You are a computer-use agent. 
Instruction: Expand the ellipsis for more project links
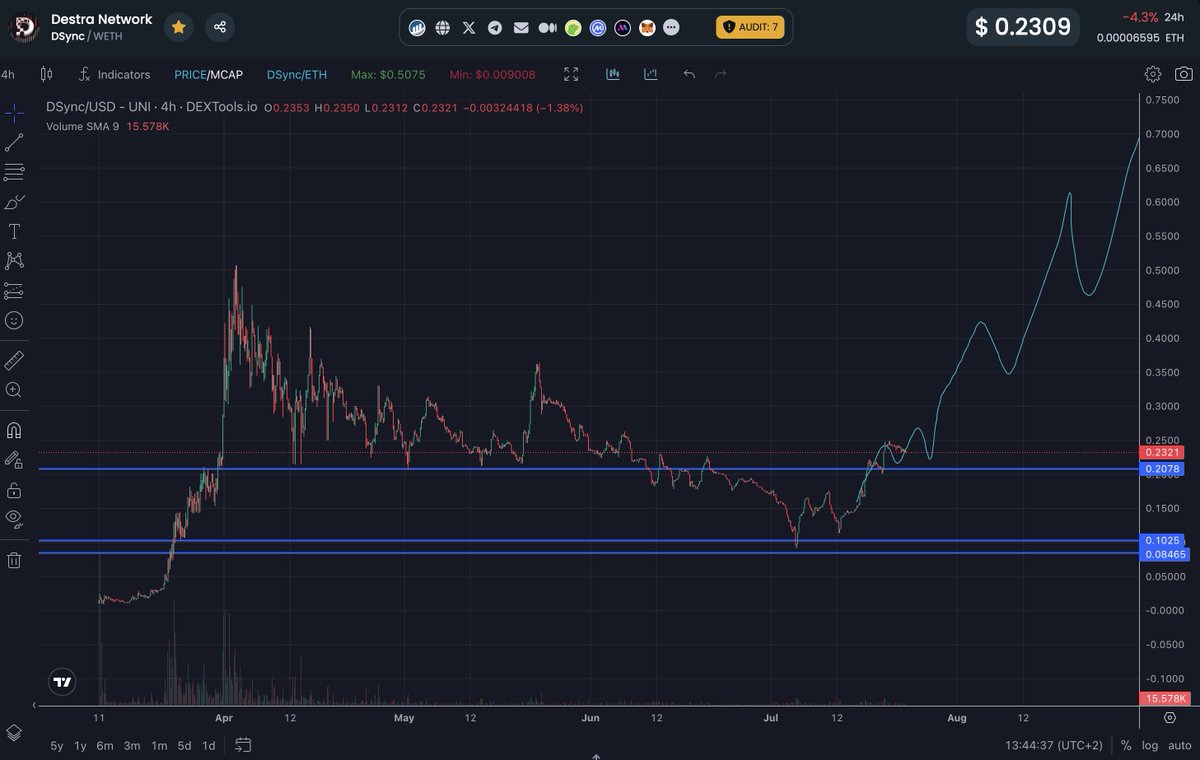click(x=673, y=27)
